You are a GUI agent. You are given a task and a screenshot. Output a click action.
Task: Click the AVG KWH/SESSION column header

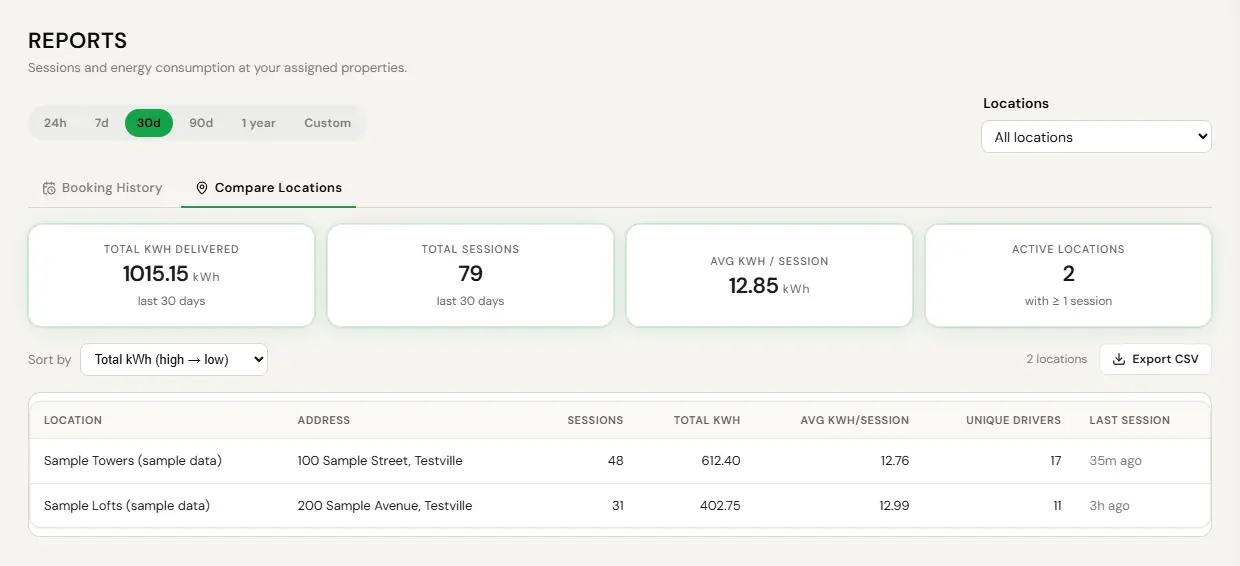click(x=855, y=420)
